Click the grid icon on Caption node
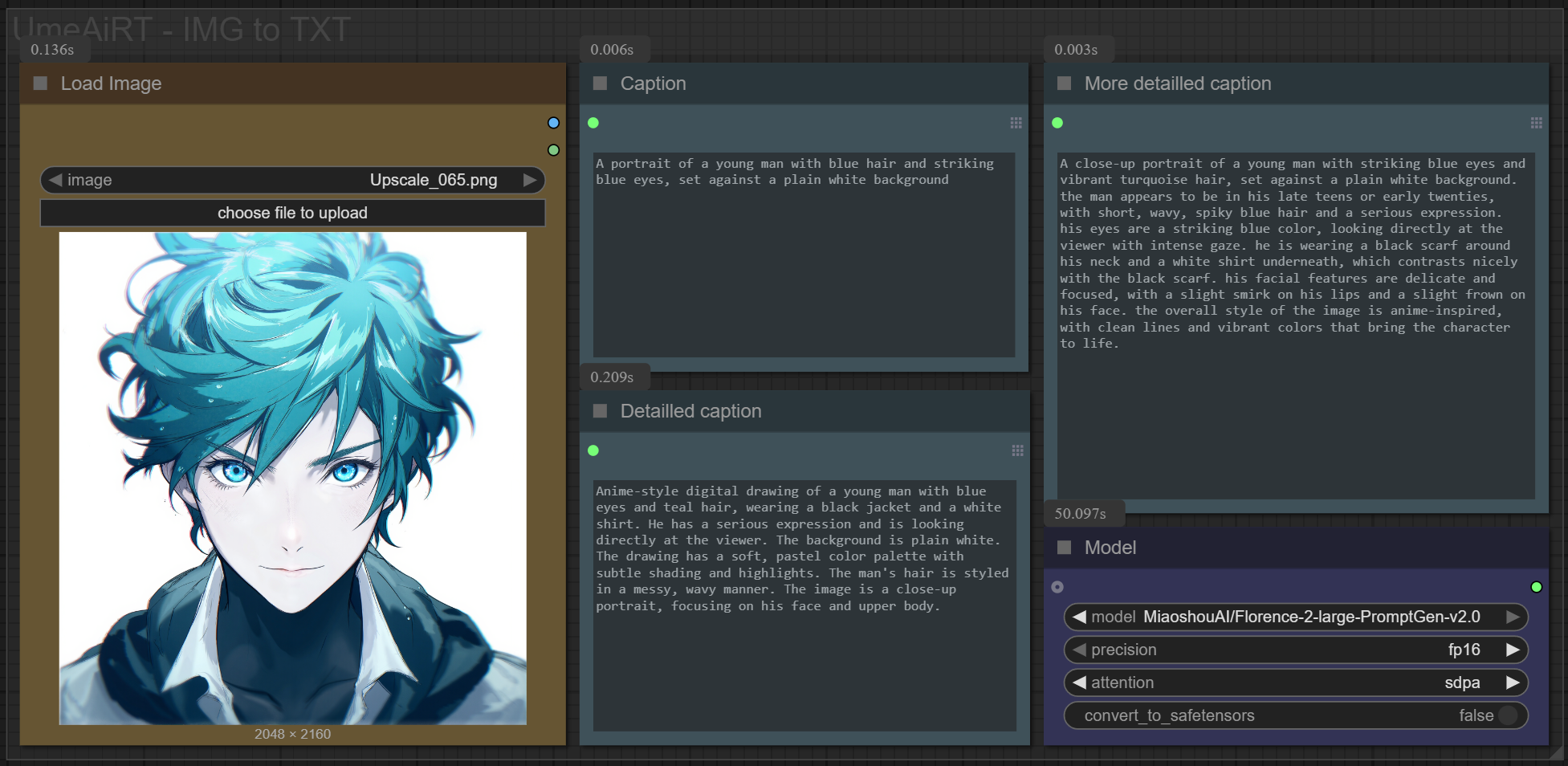The height and width of the screenshot is (766, 1568). click(x=1016, y=123)
